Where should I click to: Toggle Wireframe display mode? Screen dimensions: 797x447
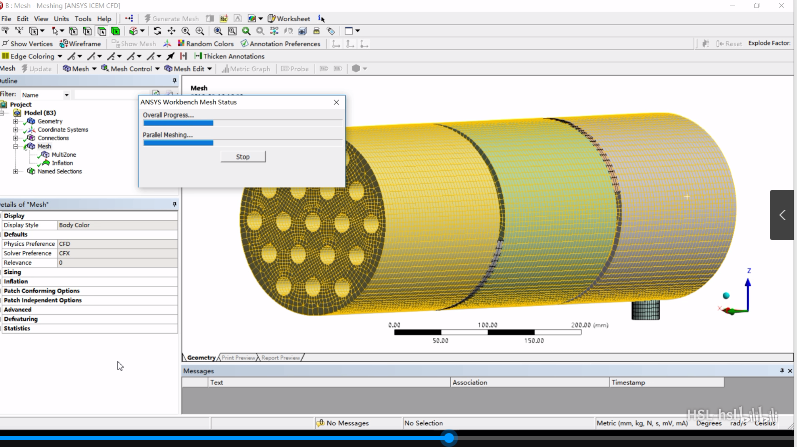80,44
